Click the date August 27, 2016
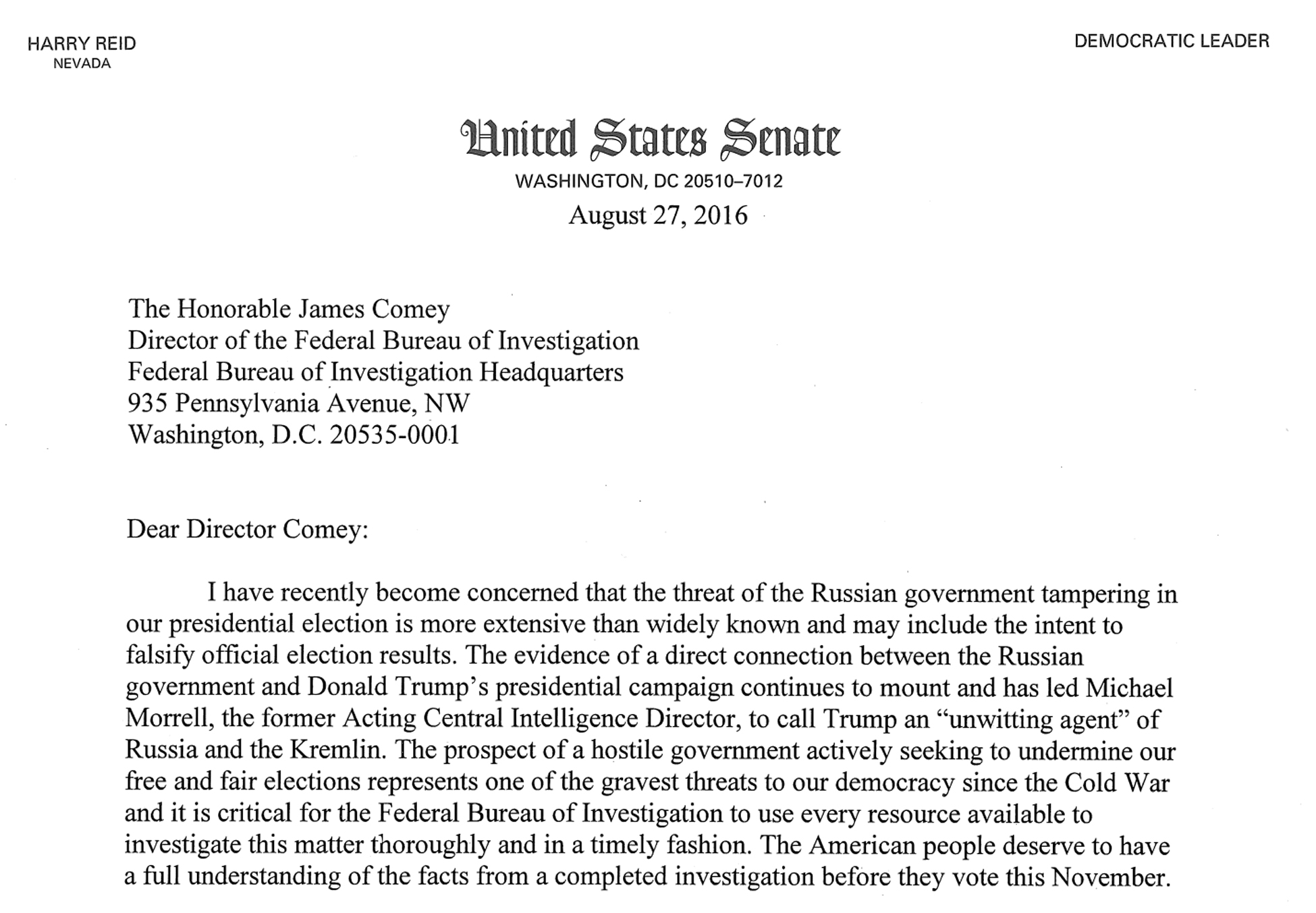 tap(658, 215)
